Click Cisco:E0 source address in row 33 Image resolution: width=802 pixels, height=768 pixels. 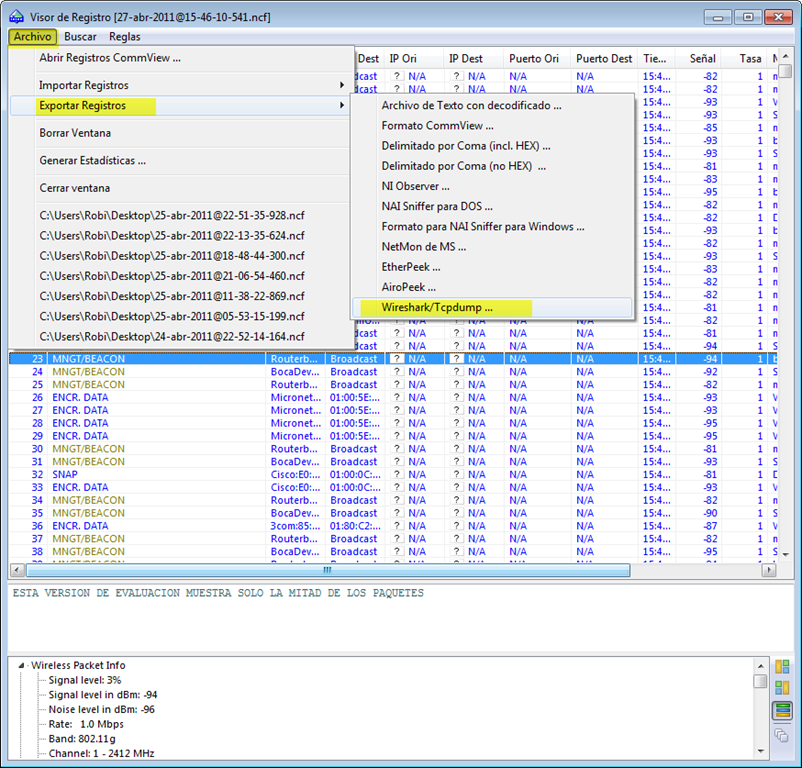(295, 487)
